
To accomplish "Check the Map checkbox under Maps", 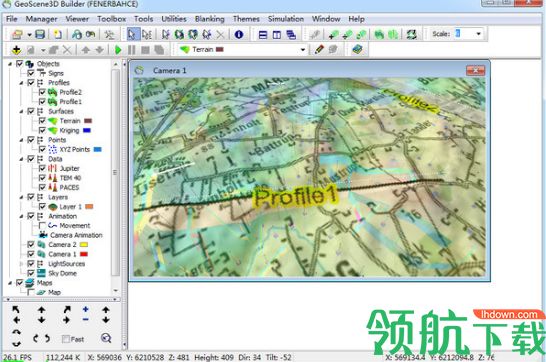I will coord(31,292).
